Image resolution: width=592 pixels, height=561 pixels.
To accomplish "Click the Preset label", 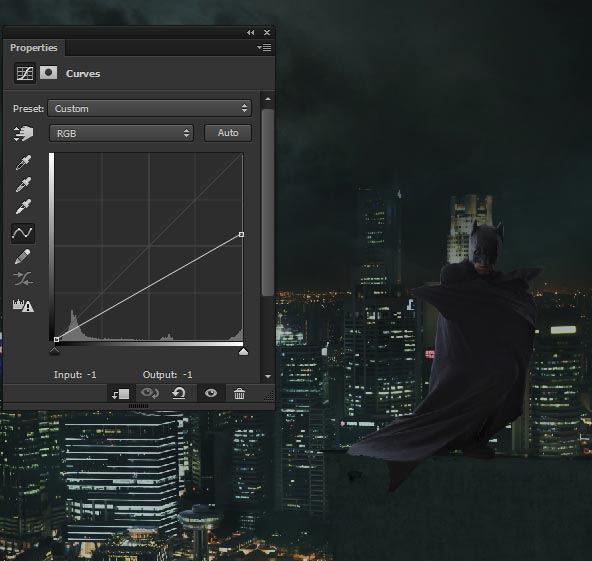I will (28, 109).
